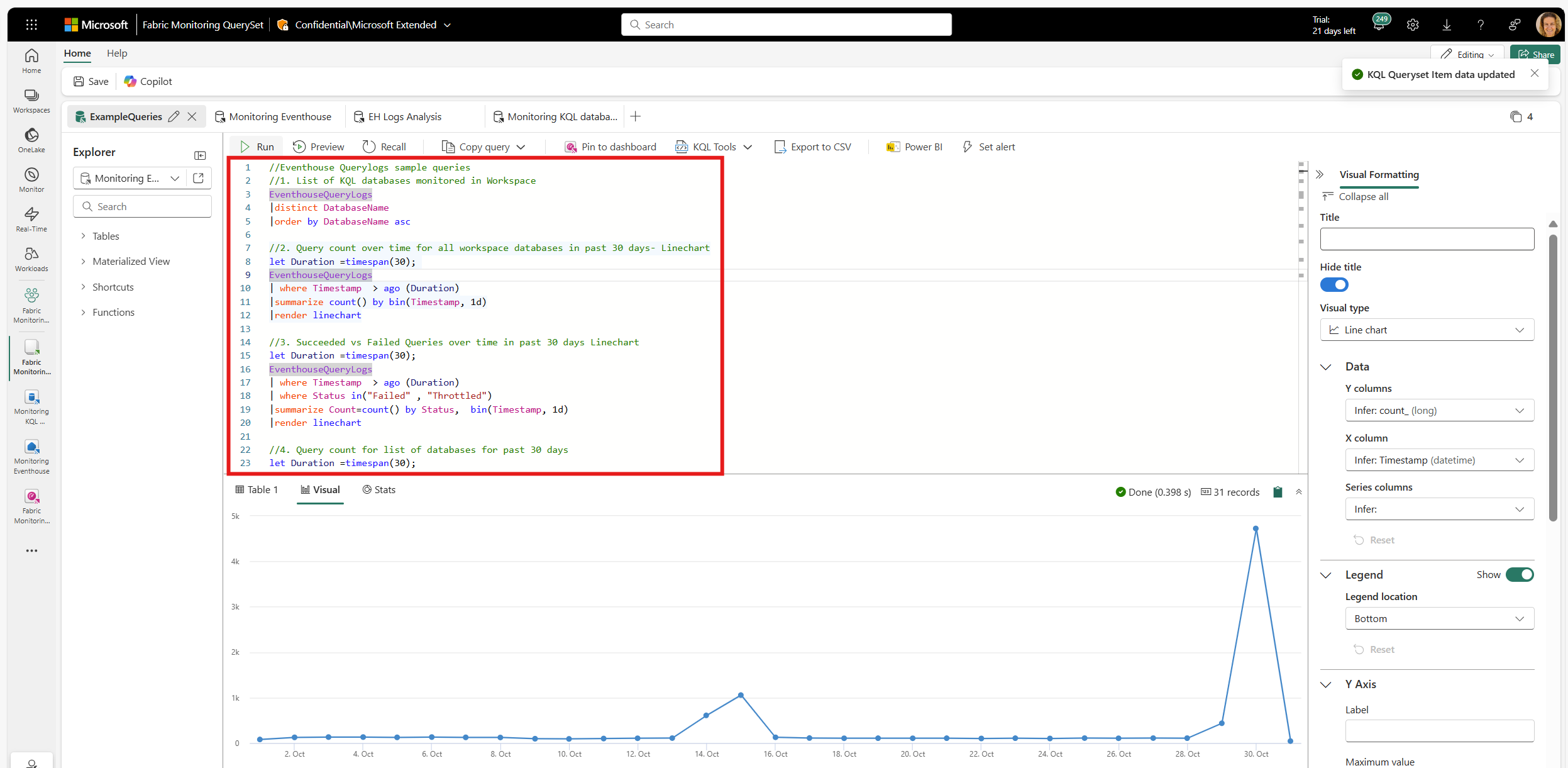Click the Preview button

[319, 147]
